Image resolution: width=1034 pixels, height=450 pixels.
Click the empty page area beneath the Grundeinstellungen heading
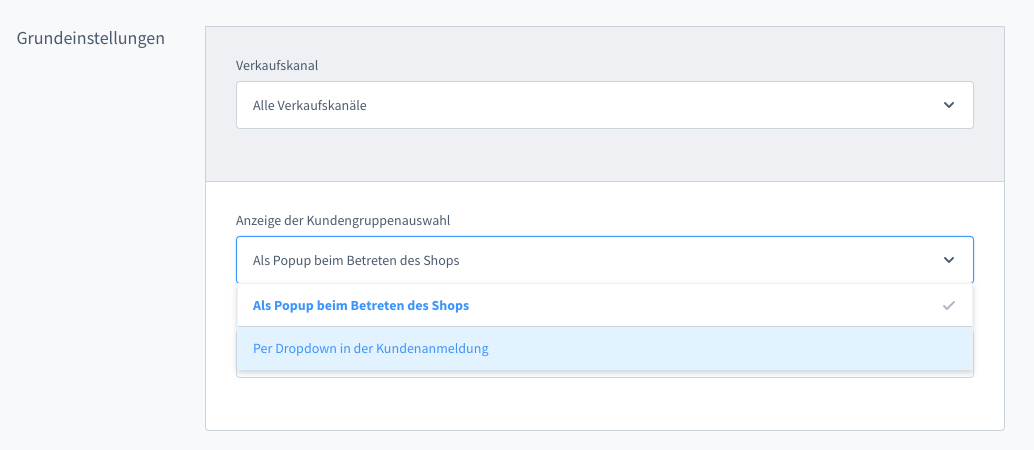tap(91, 250)
